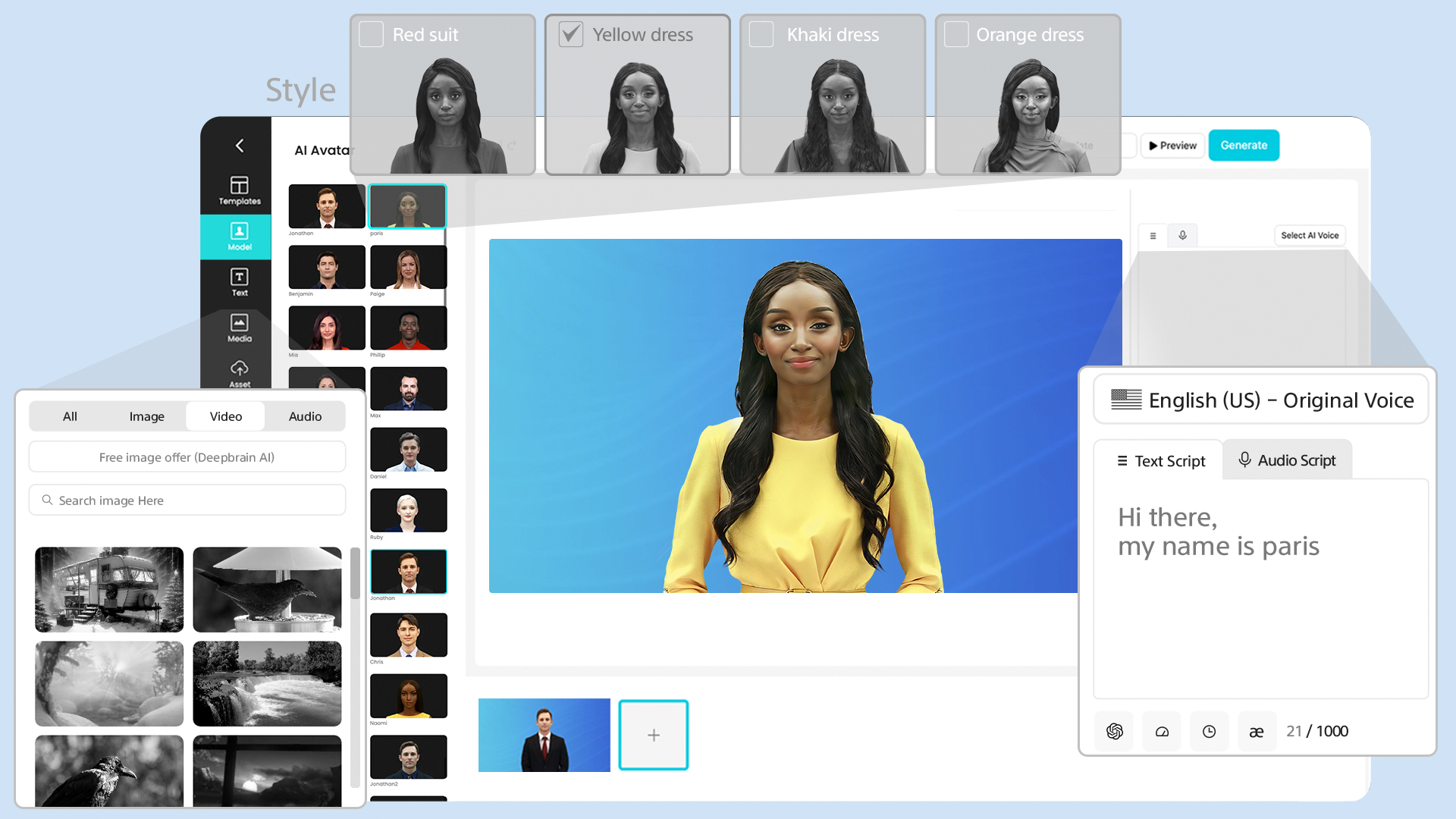The image size is (1456, 819).
Task: Click the Search image Here field
Action: [187, 500]
